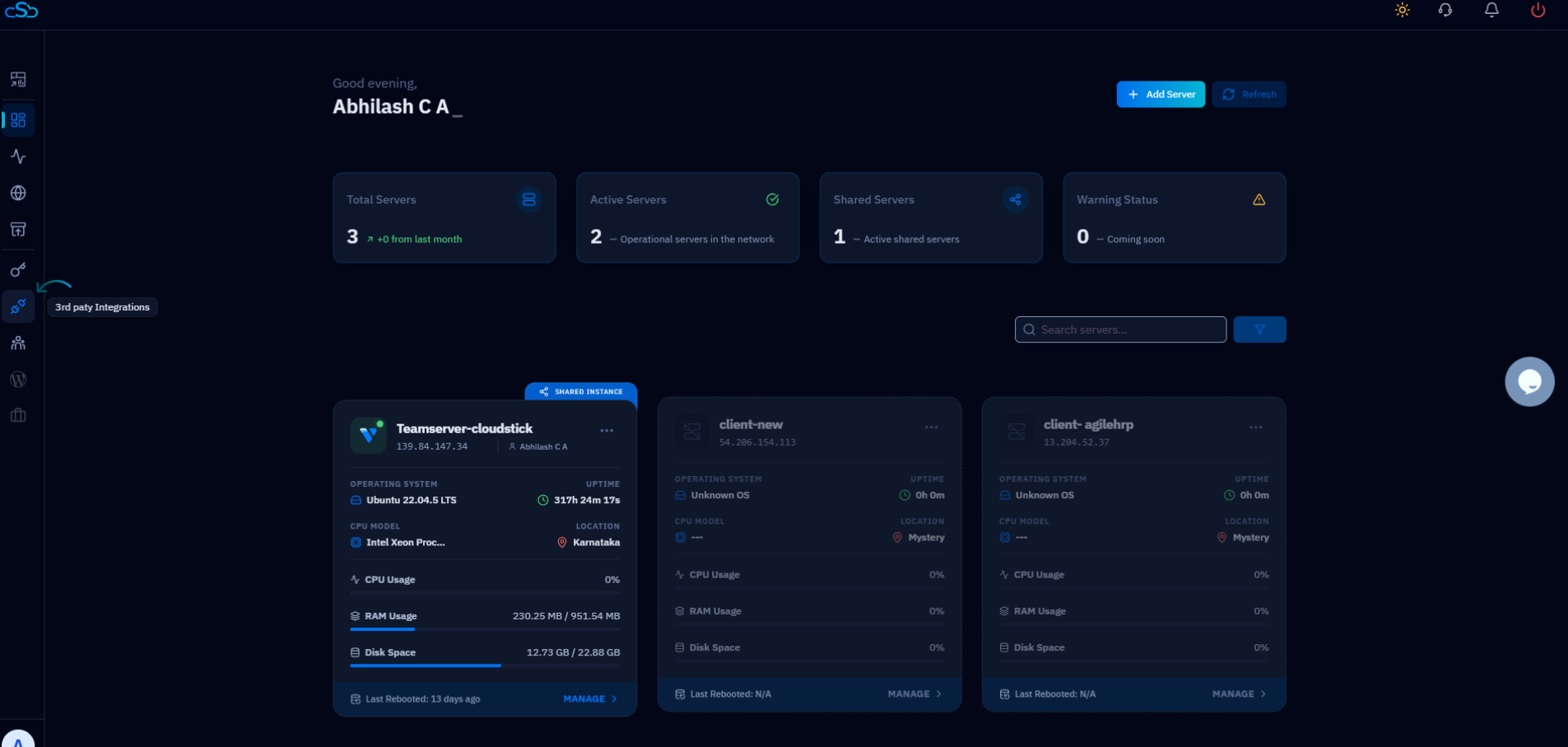
Task: Click '+0 from last month' text
Action: coord(419,239)
